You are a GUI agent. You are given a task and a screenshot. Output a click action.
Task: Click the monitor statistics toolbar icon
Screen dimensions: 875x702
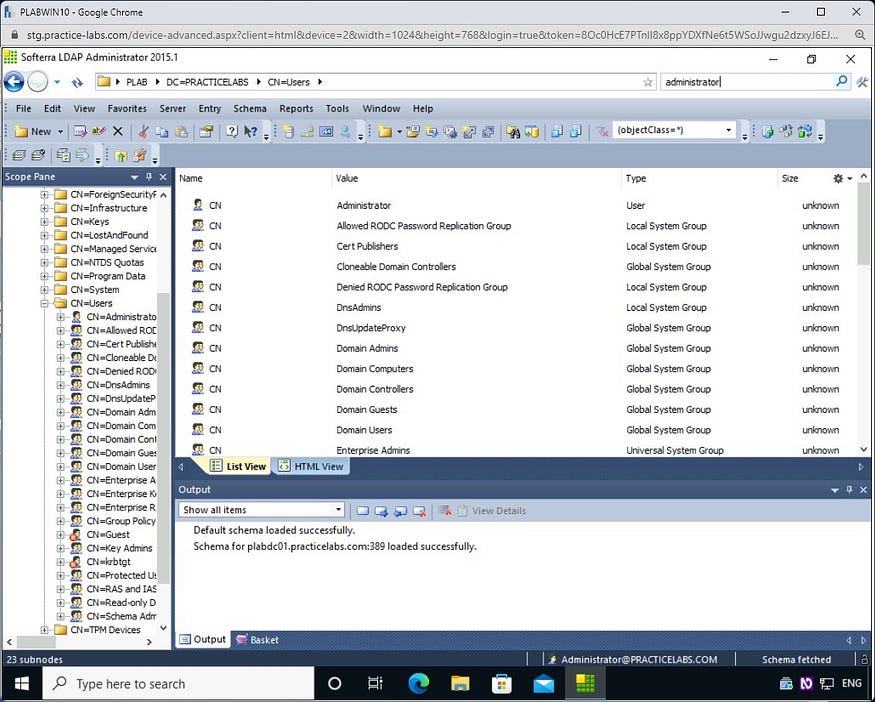[326, 131]
